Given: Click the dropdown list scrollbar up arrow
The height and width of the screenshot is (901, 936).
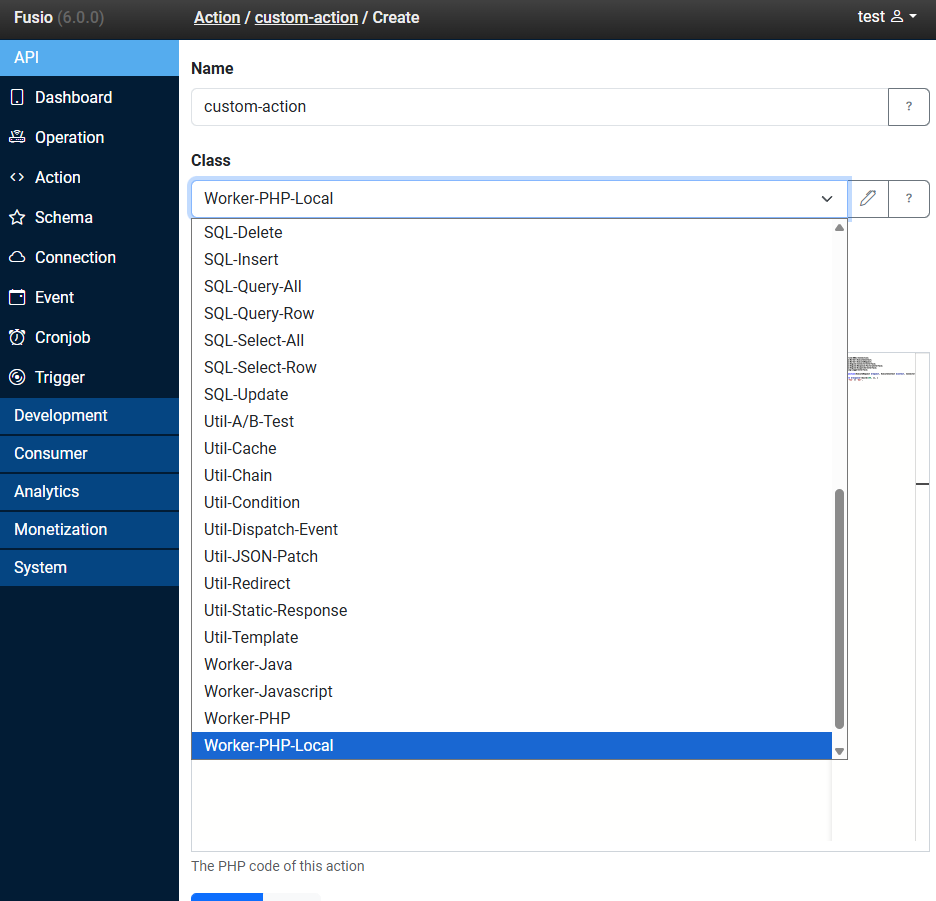Looking at the screenshot, I should click(840, 227).
